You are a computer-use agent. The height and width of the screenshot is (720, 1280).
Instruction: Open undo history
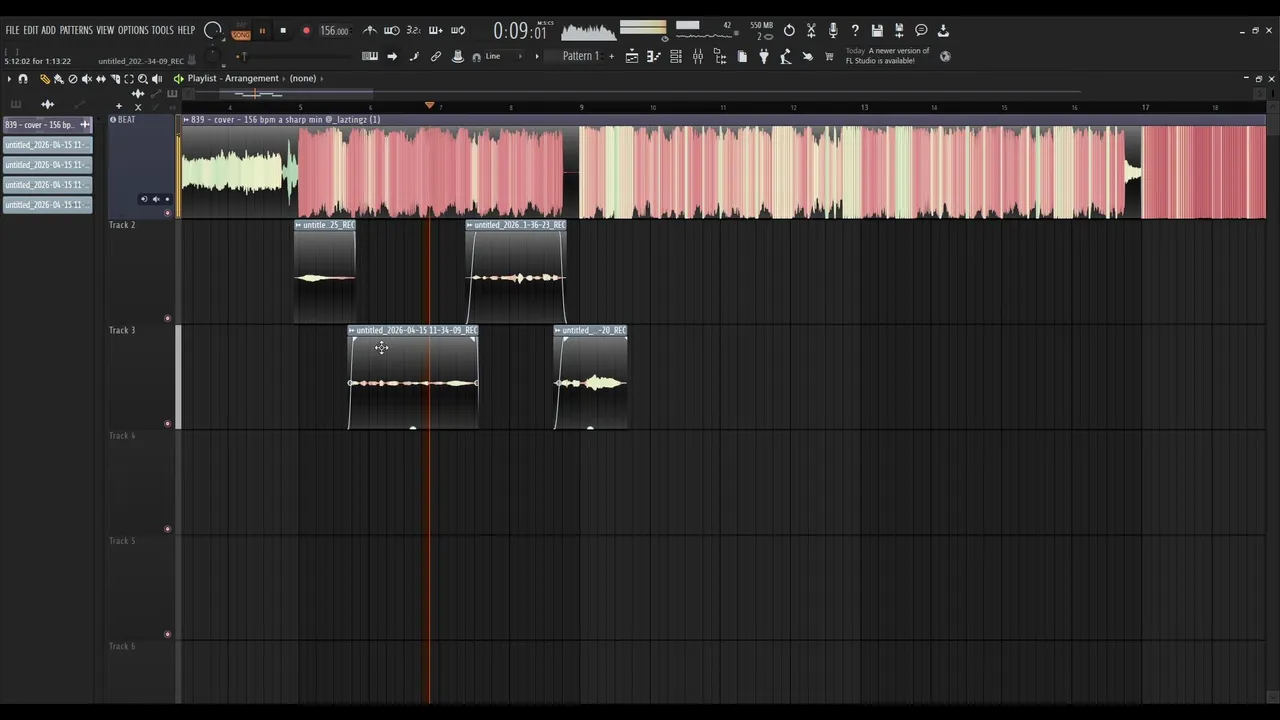pyautogui.click(x=789, y=30)
